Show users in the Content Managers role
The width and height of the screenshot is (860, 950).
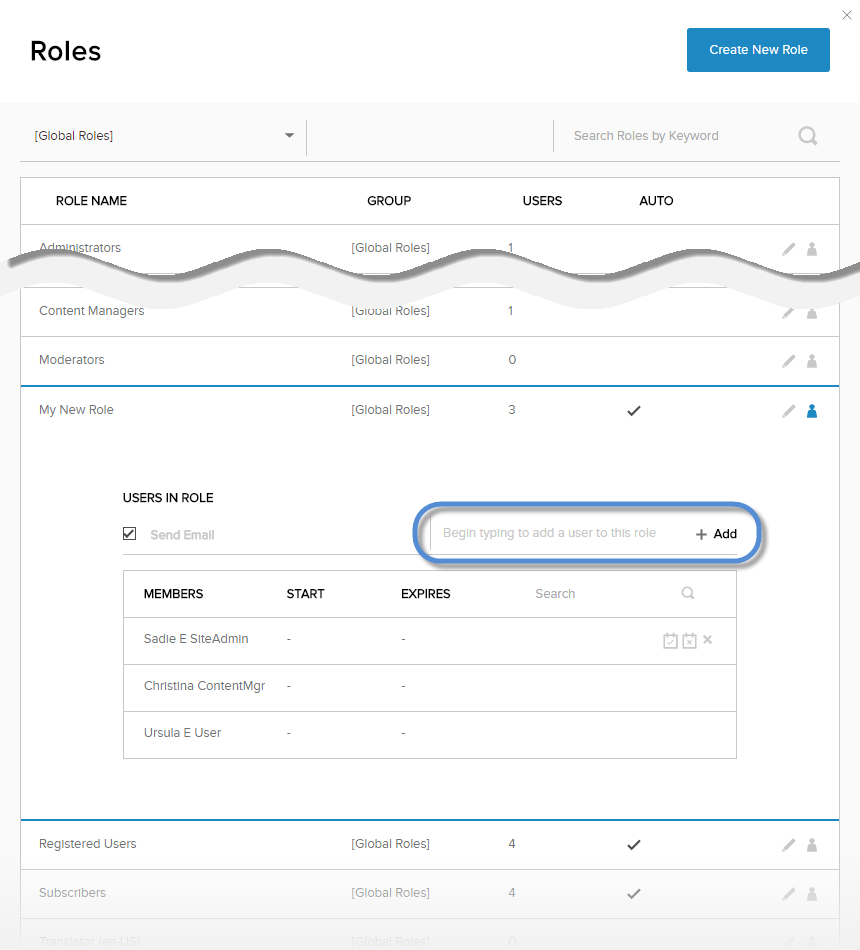pos(812,313)
